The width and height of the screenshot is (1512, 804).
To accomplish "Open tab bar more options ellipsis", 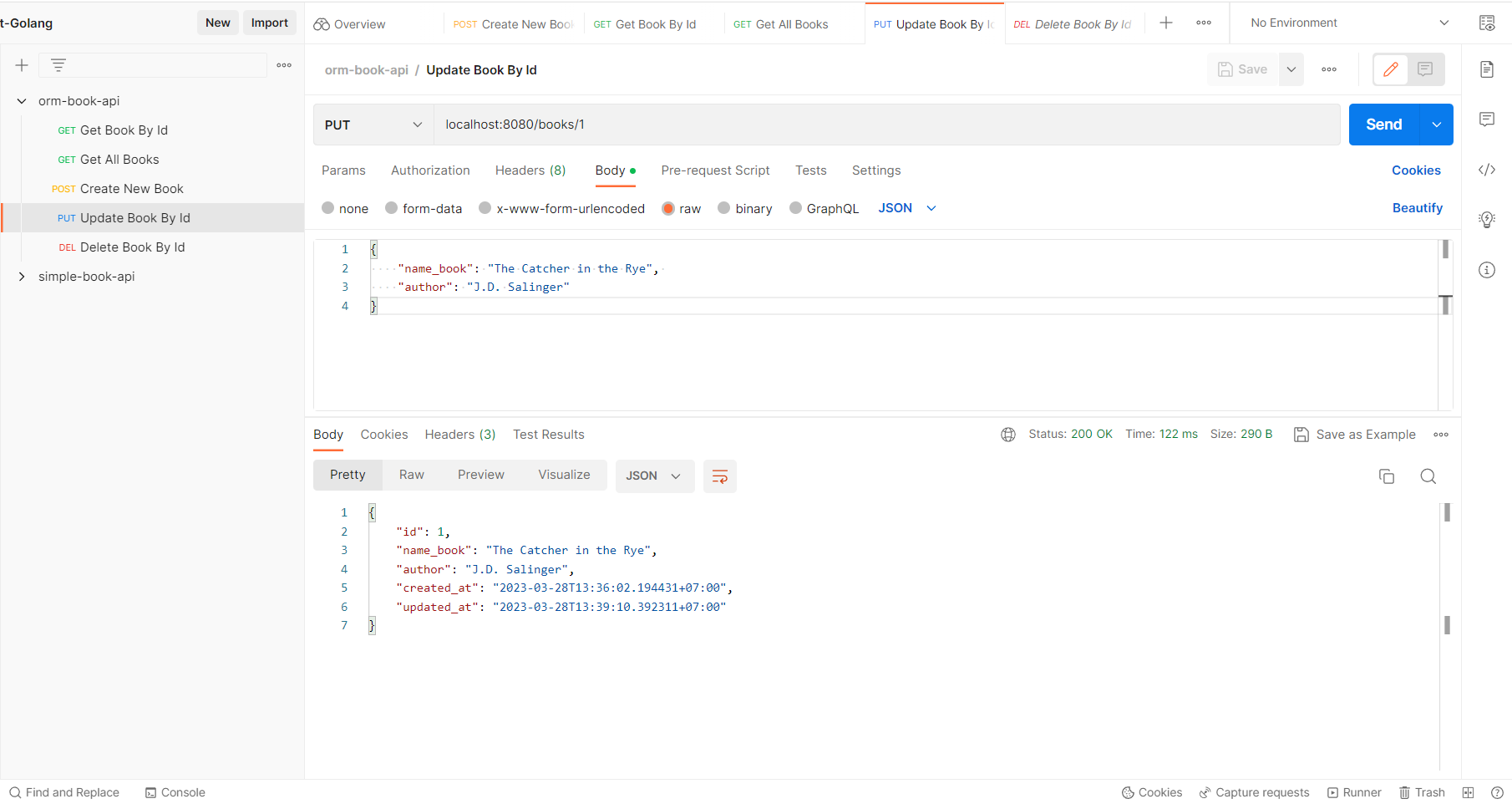I will coord(1204,23).
